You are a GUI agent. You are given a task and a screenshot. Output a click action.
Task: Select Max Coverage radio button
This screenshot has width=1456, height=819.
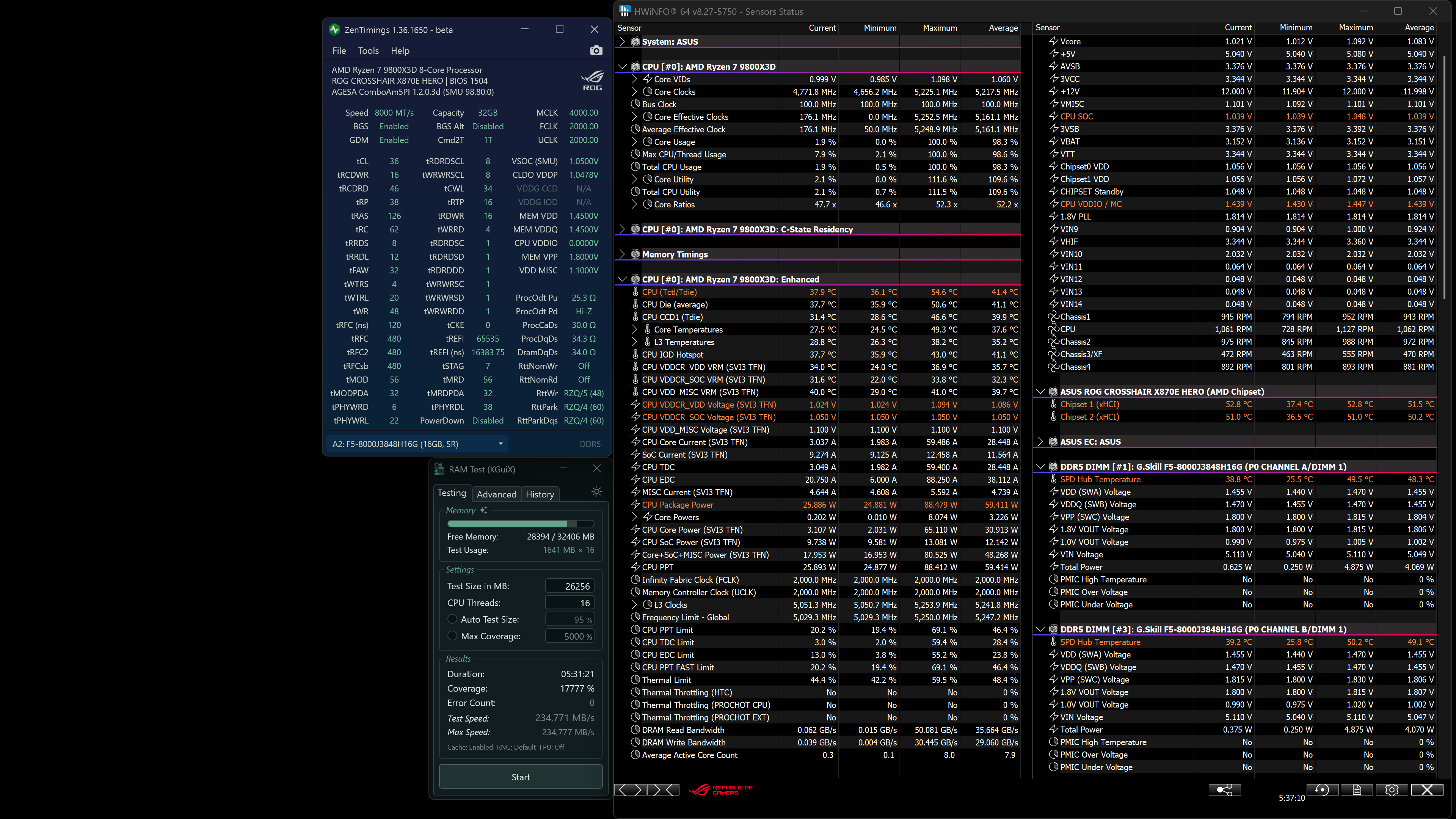point(452,636)
